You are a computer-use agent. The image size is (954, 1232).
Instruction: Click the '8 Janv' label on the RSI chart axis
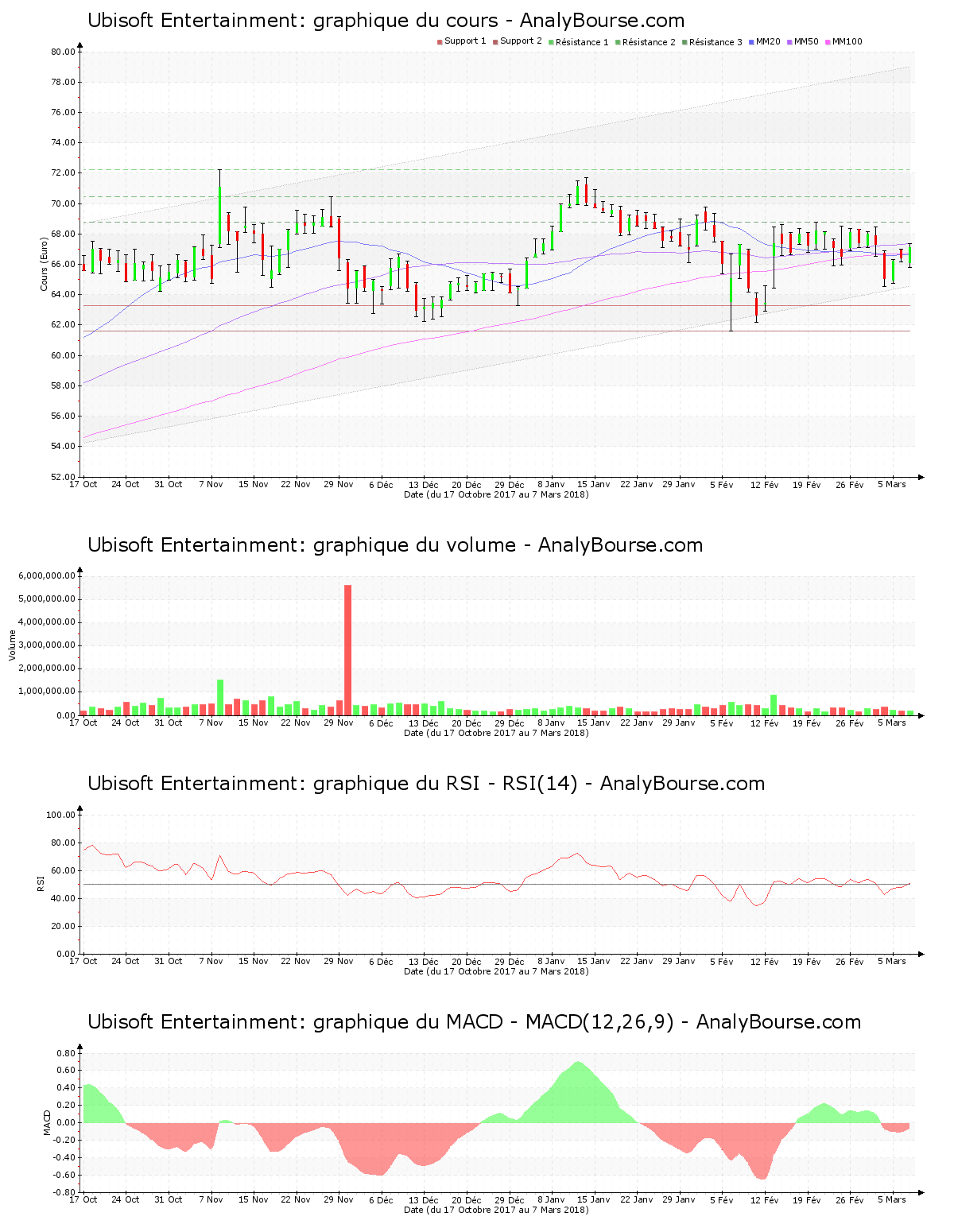click(x=551, y=961)
